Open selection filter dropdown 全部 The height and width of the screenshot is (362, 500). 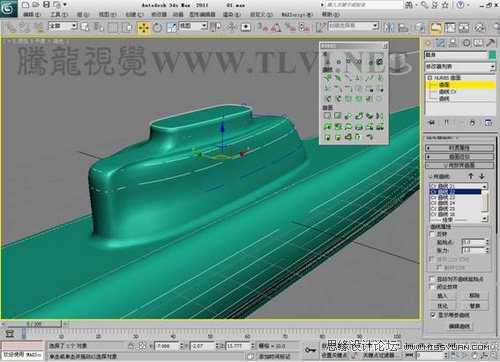[x=63, y=26]
